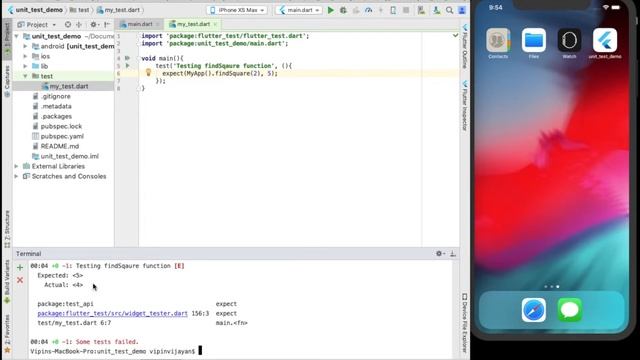
Task: Open the iPhone XS Max device selector
Action: click(238, 10)
